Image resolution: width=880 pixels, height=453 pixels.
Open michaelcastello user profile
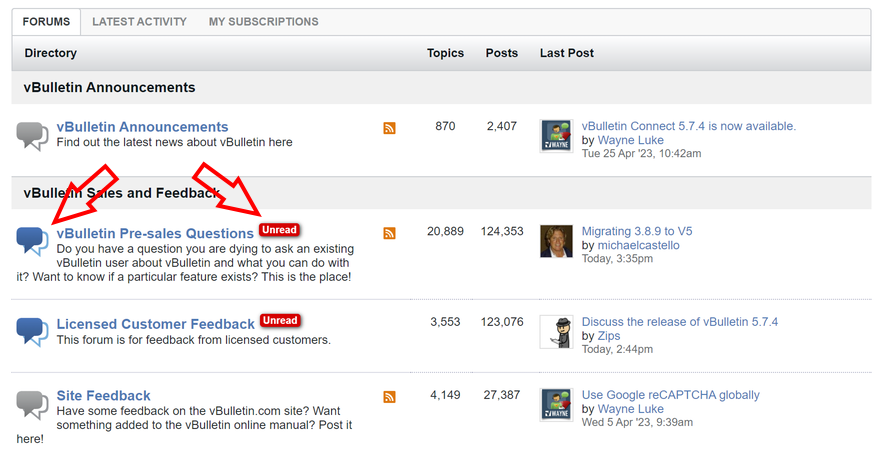click(x=638, y=245)
